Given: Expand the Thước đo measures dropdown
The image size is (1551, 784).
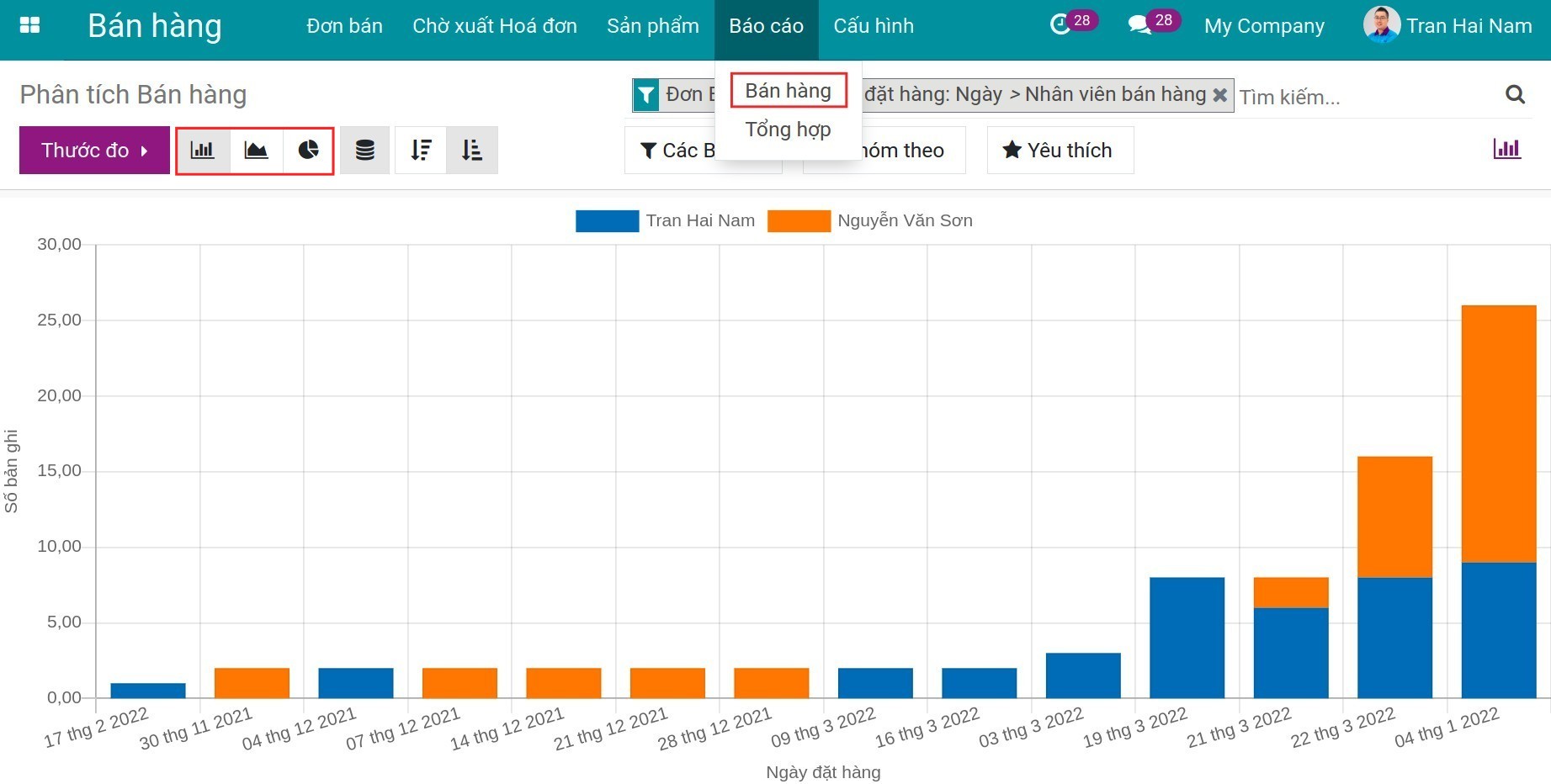Looking at the screenshot, I should 94,151.
